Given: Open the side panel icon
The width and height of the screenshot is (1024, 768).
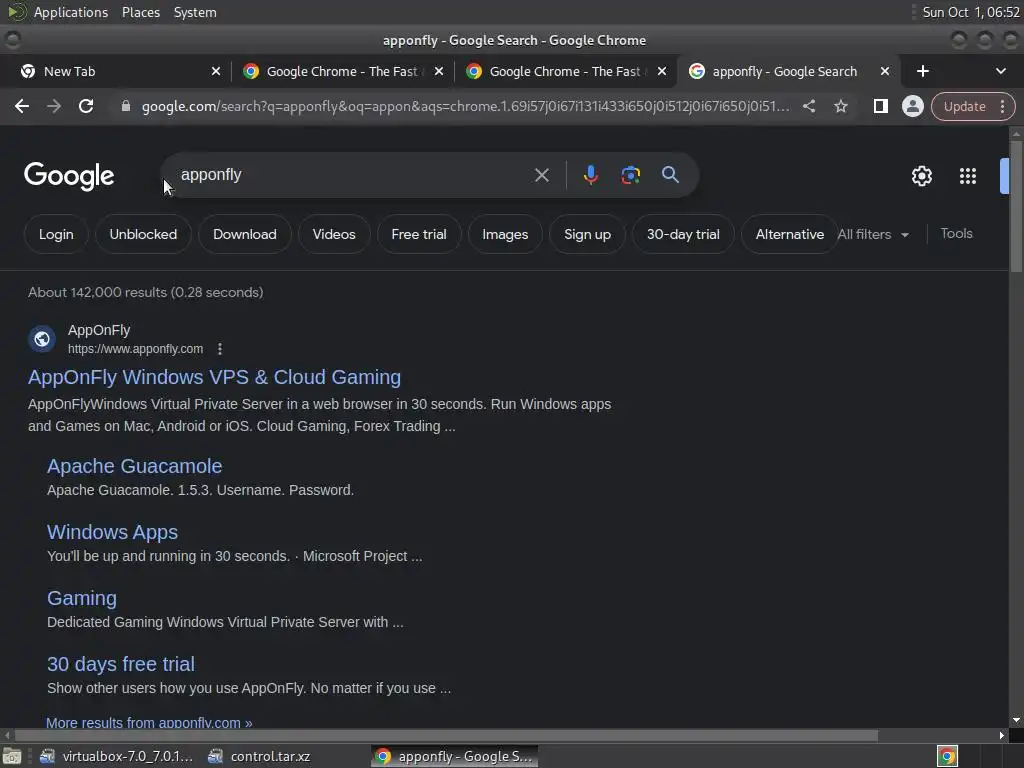Looking at the screenshot, I should (880, 106).
